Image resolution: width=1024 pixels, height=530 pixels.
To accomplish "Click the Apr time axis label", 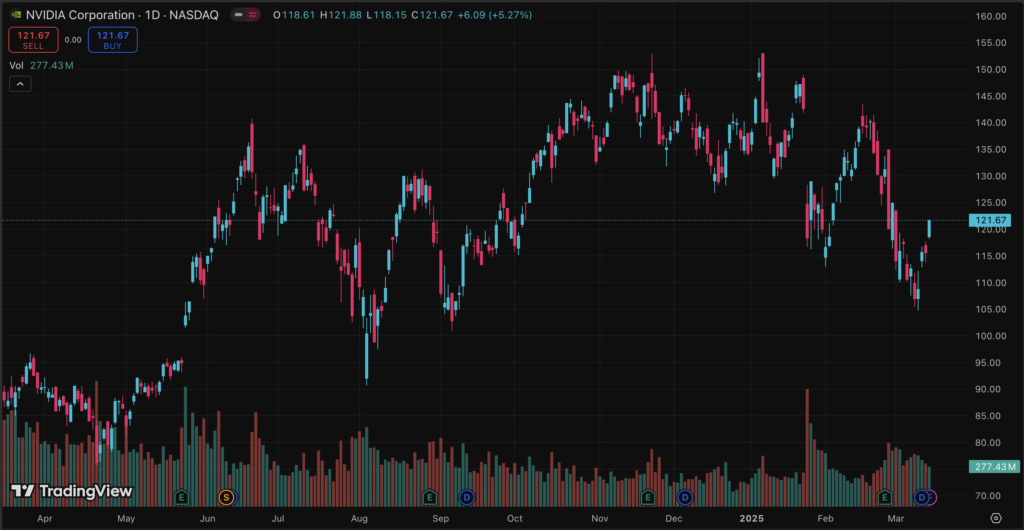I will 44,519.
